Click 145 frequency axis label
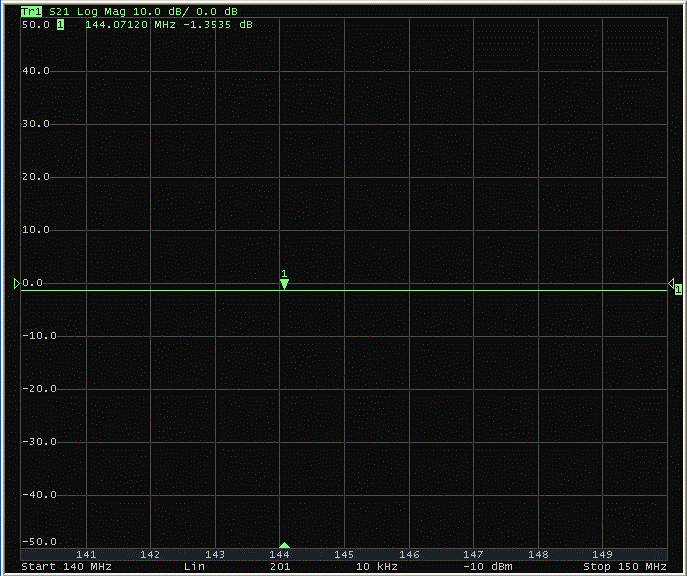This screenshot has height=576, width=687. pyautogui.click(x=344, y=555)
